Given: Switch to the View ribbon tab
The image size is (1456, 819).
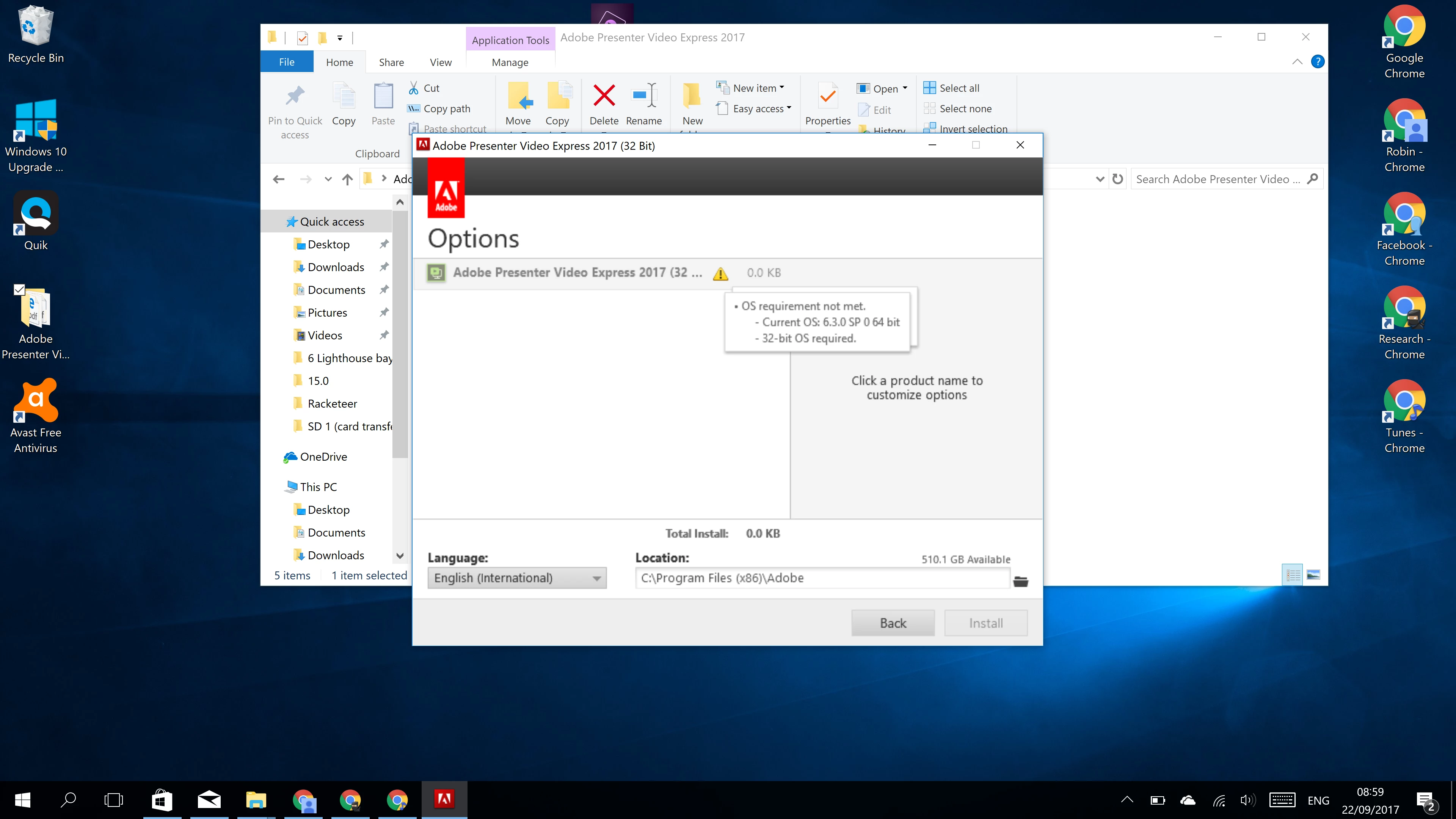Looking at the screenshot, I should tap(440, 62).
